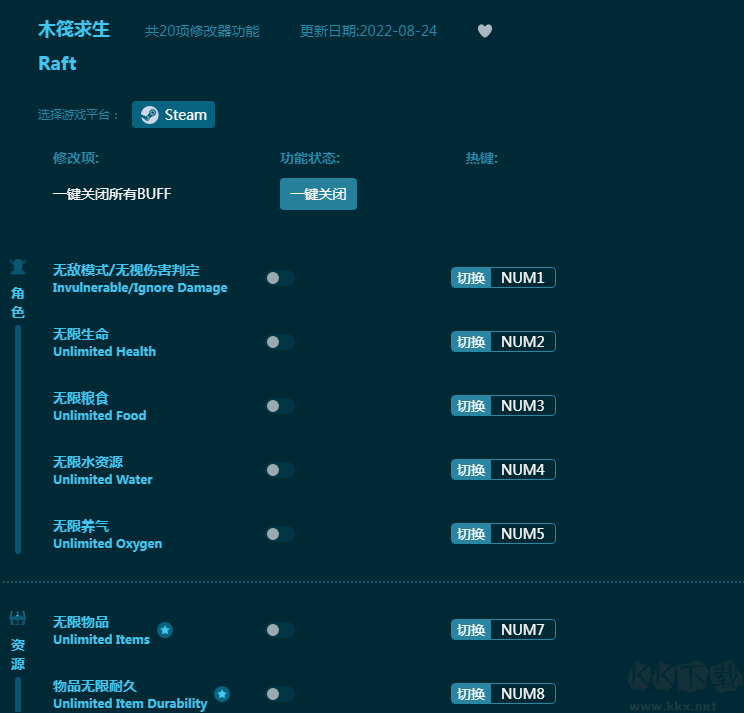The image size is (744, 713).
Task: Click the Unlimited Health label
Action: (104, 352)
